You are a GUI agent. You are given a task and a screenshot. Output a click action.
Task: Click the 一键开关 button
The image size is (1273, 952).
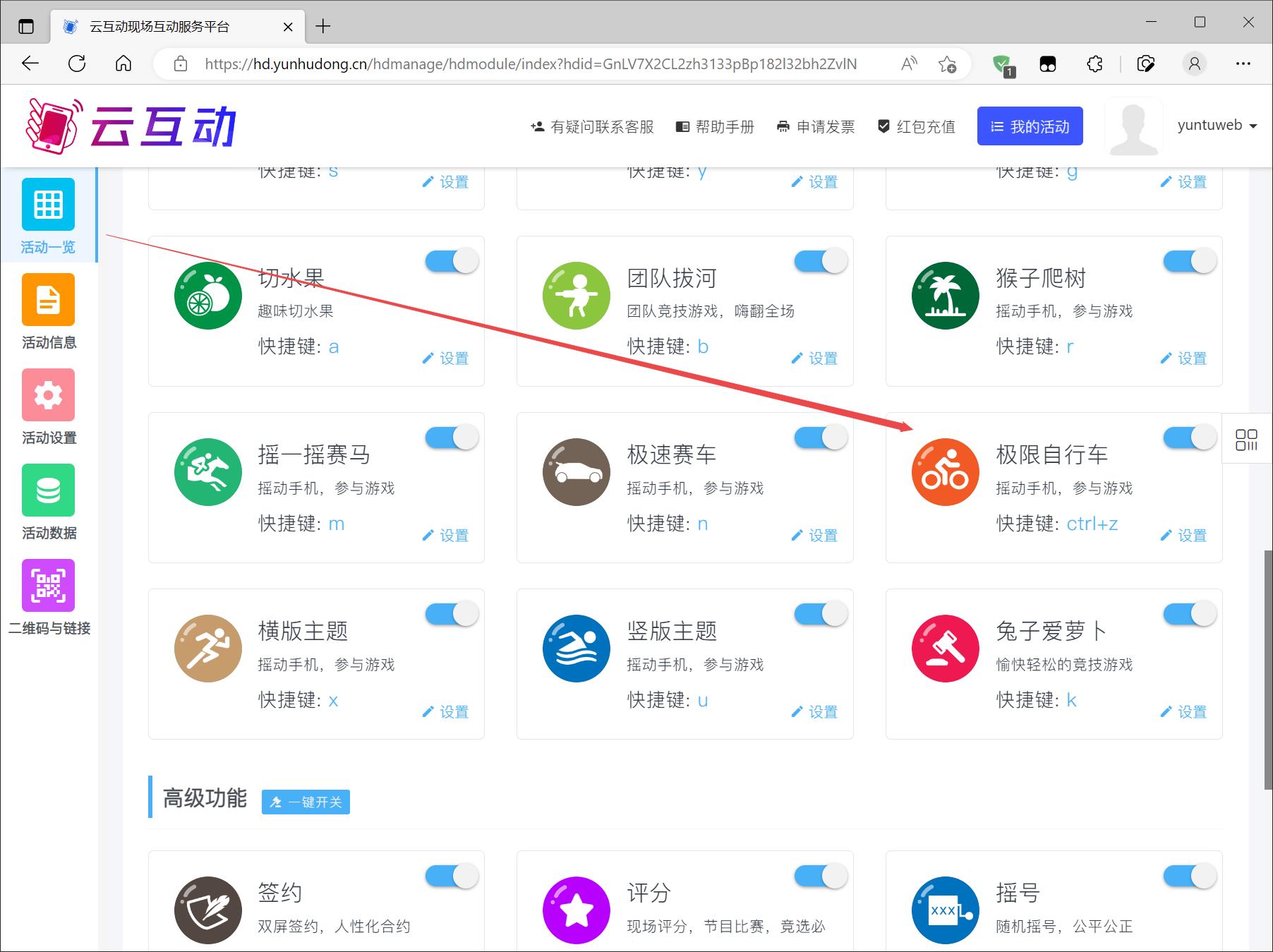[x=306, y=802]
